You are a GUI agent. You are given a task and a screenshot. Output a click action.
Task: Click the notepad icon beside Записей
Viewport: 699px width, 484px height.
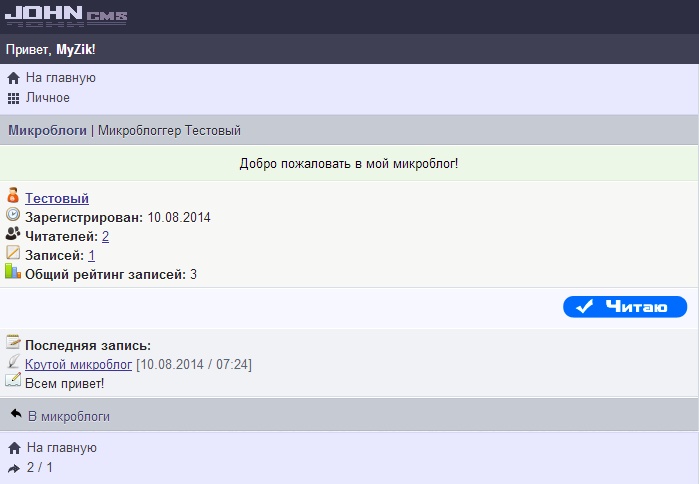(x=13, y=253)
